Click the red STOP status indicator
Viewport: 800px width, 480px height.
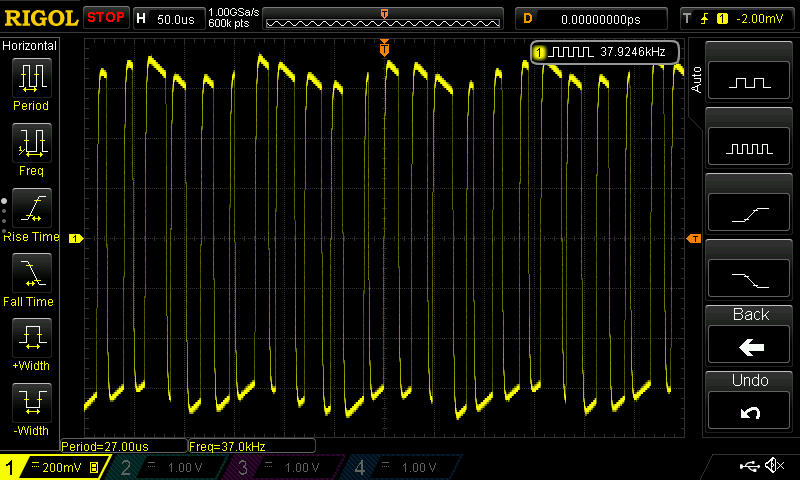106,18
